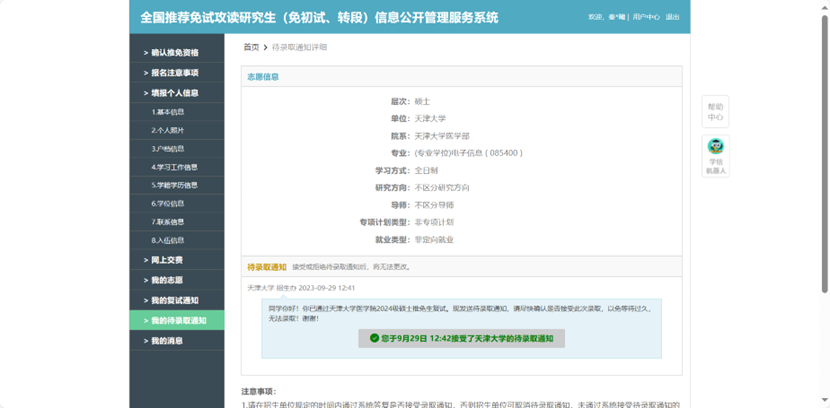Screen dimensions: 830x408
Task: Click the 帮助中心 help widget
Action: (715, 111)
